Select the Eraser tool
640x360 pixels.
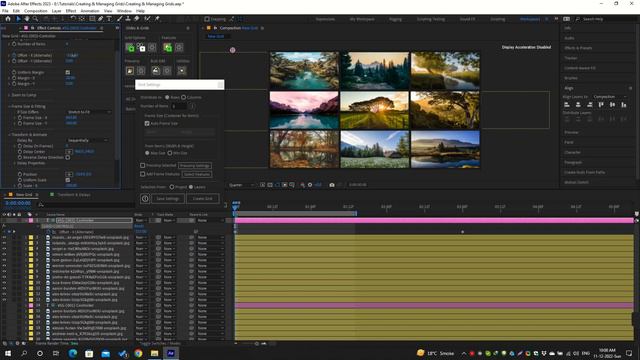(137, 19)
